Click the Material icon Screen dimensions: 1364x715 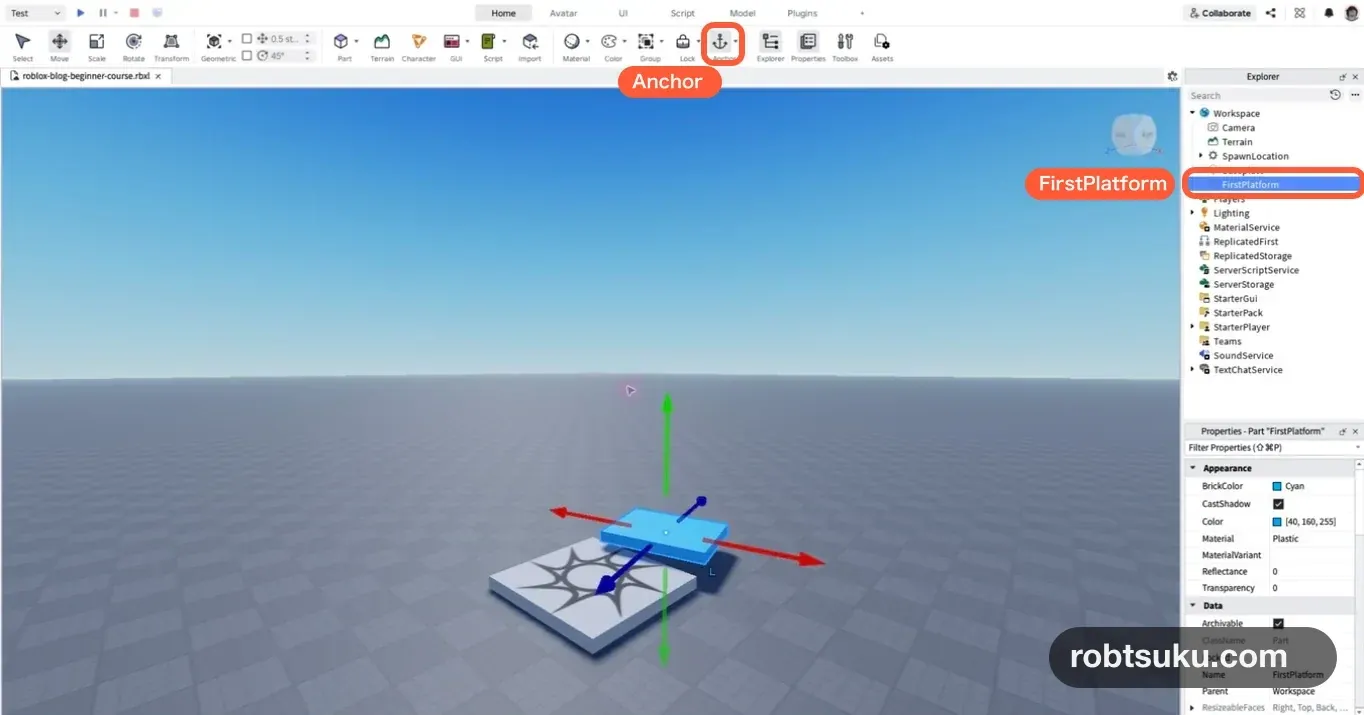(x=572, y=41)
